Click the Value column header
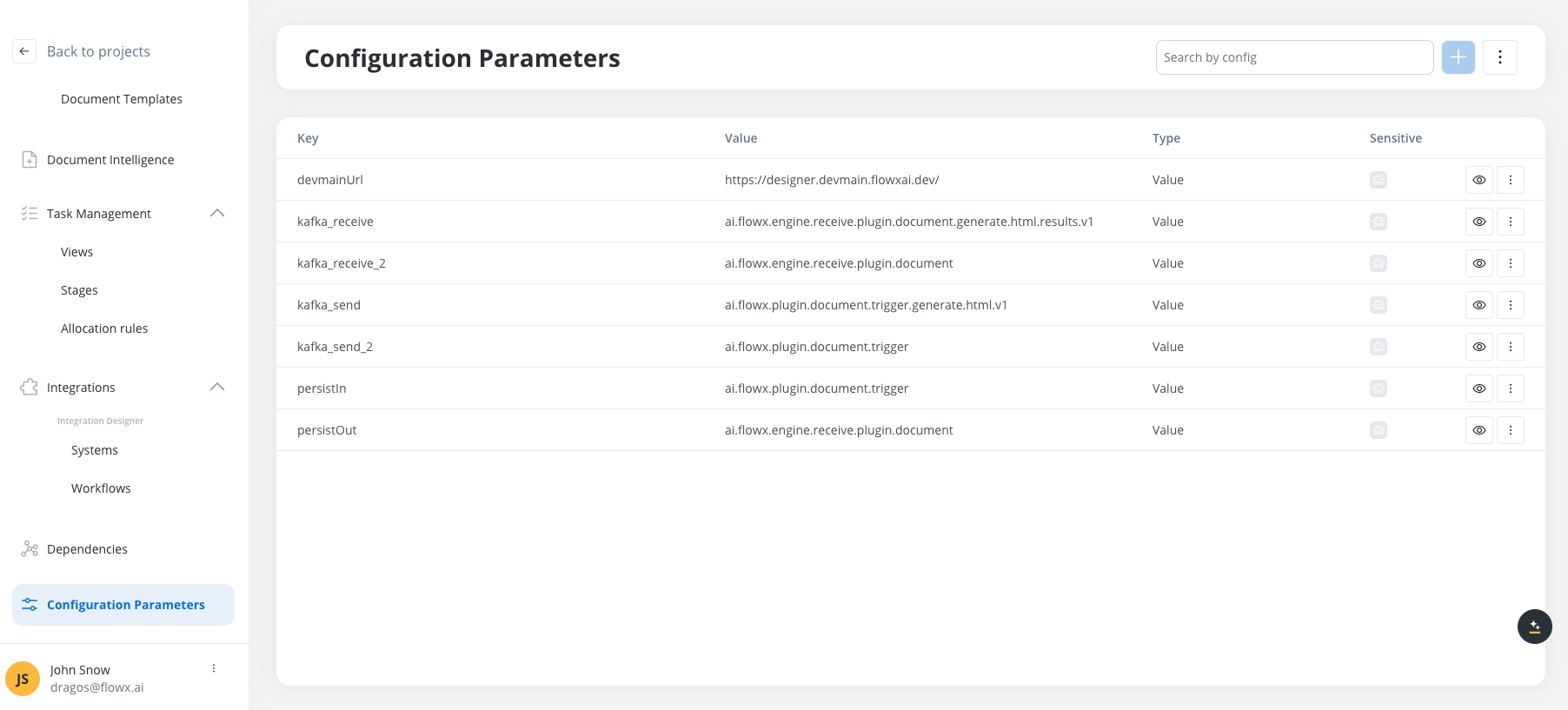Image resolution: width=1568 pixels, height=710 pixels. 741,138
